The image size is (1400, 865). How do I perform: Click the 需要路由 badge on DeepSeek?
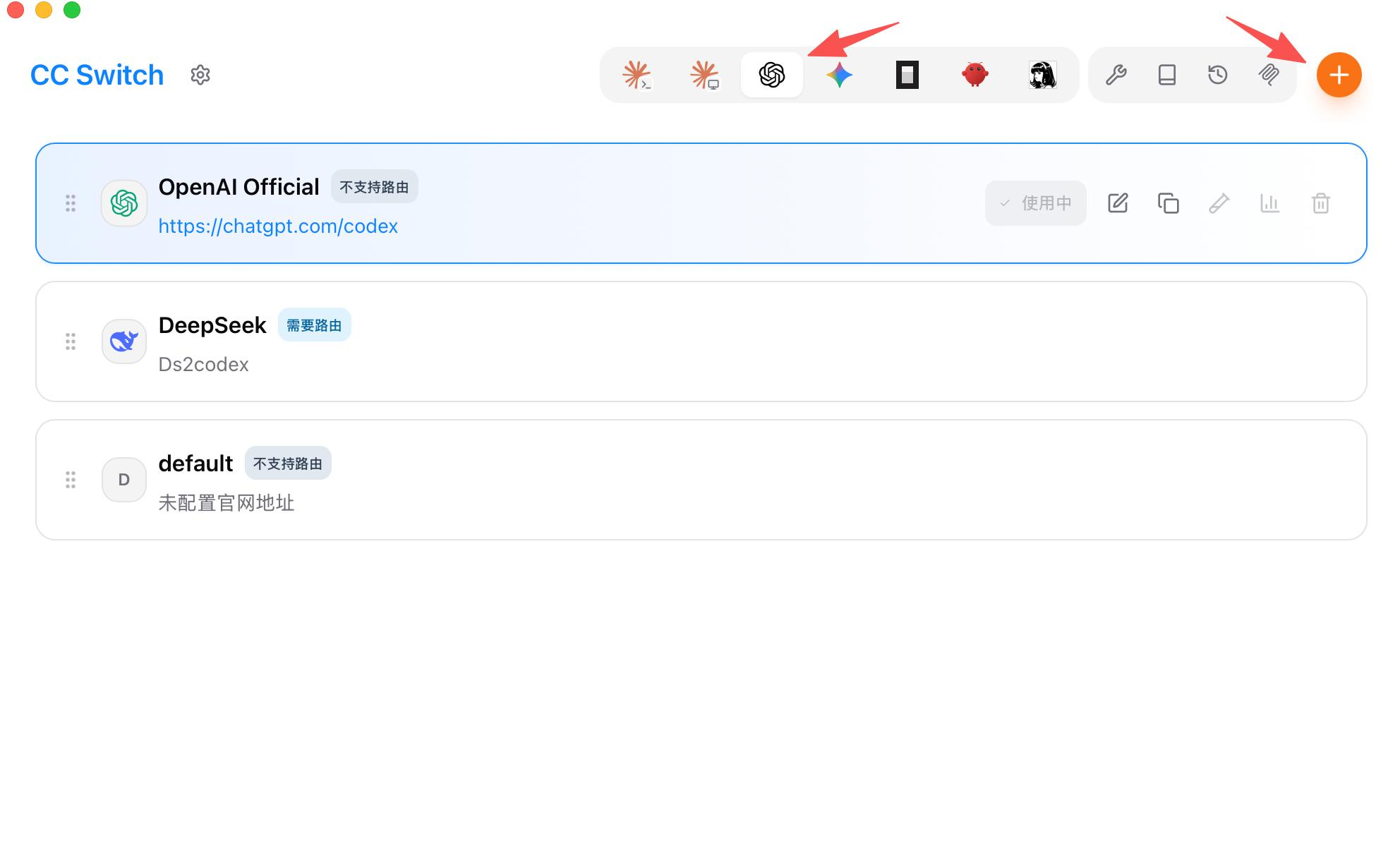point(315,325)
